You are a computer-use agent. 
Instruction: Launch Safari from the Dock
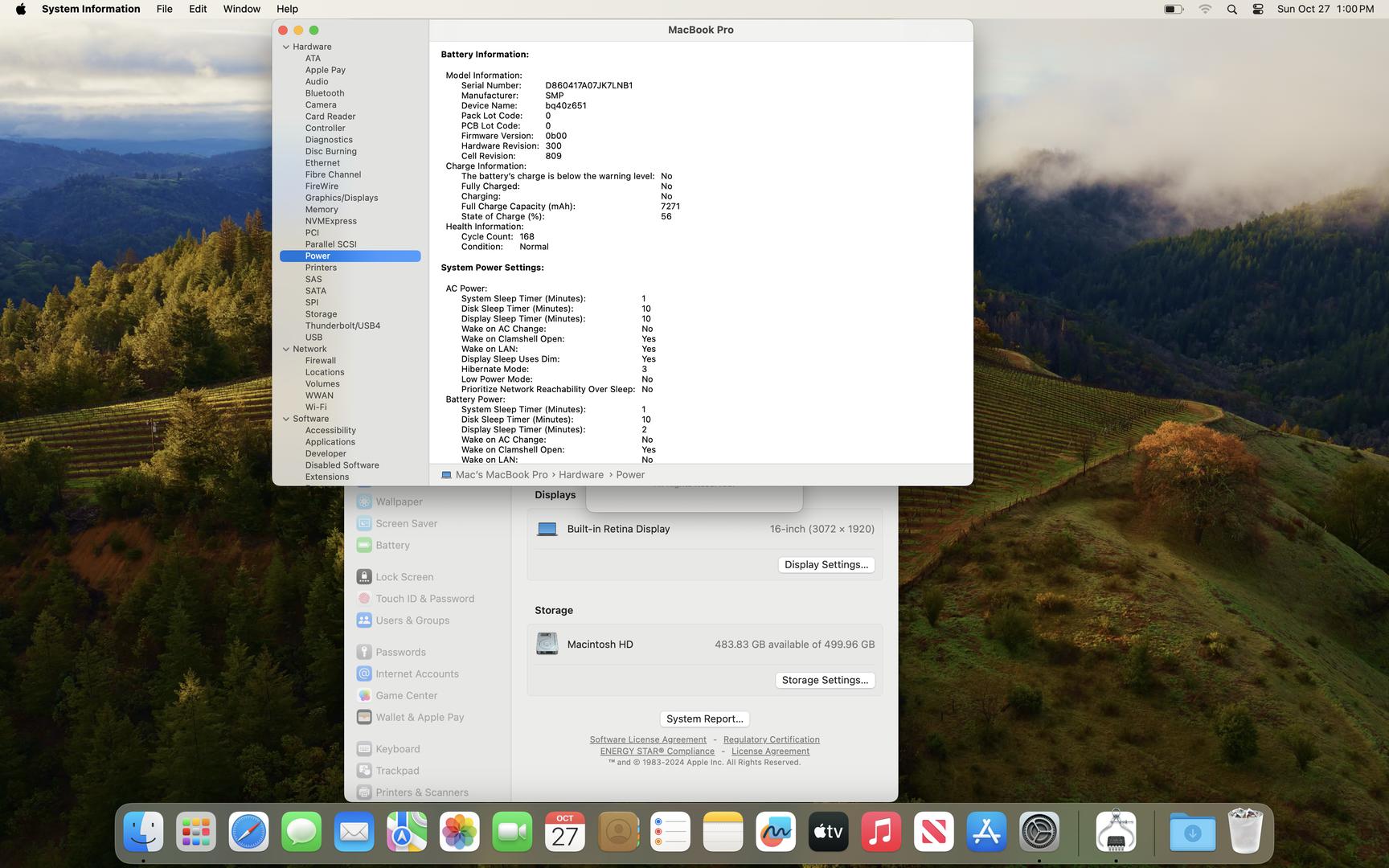coord(248,832)
